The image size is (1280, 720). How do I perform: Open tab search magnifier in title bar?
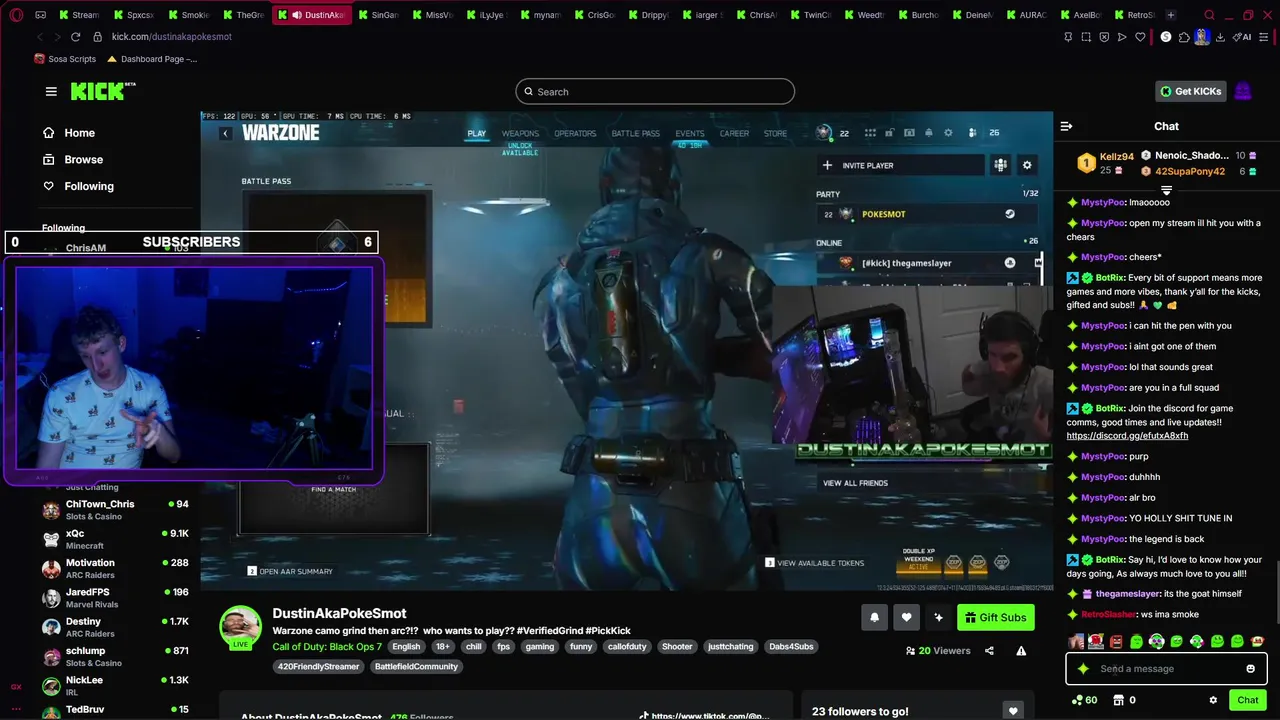[x=1209, y=15]
